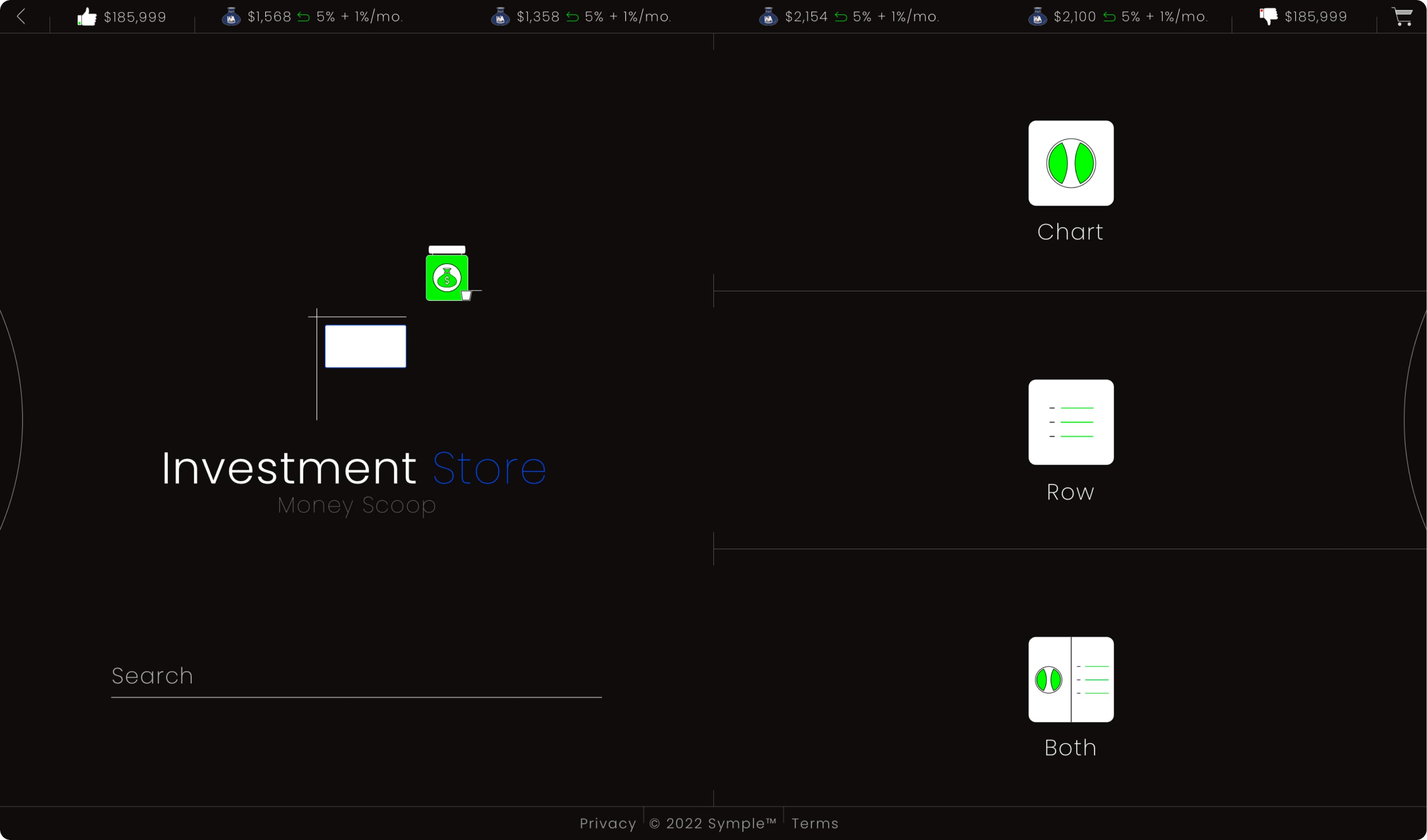The height and width of the screenshot is (840, 1427).
Task: Click the thumbs up icon
Action: 87,17
